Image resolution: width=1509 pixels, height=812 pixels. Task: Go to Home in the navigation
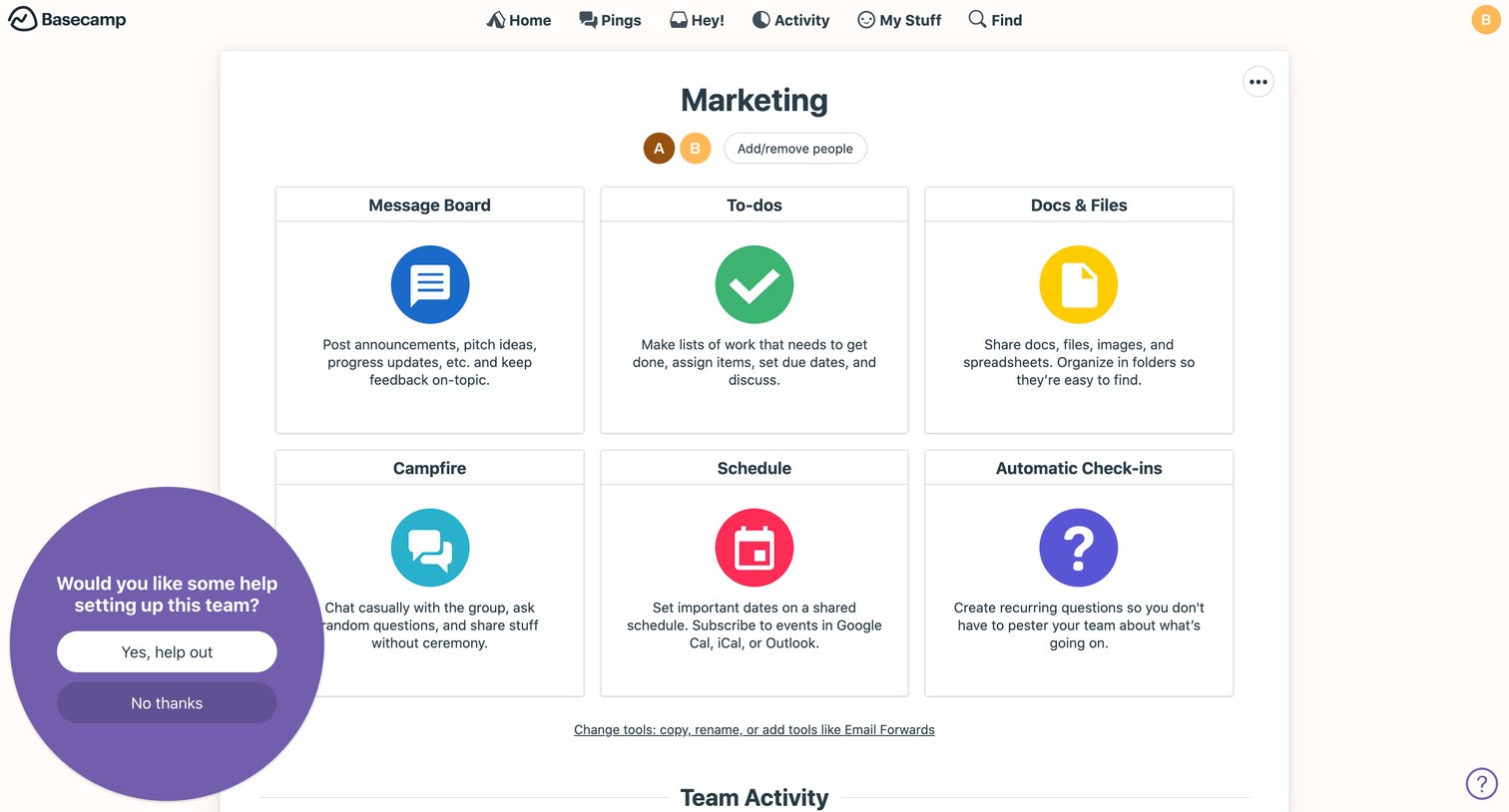point(519,20)
